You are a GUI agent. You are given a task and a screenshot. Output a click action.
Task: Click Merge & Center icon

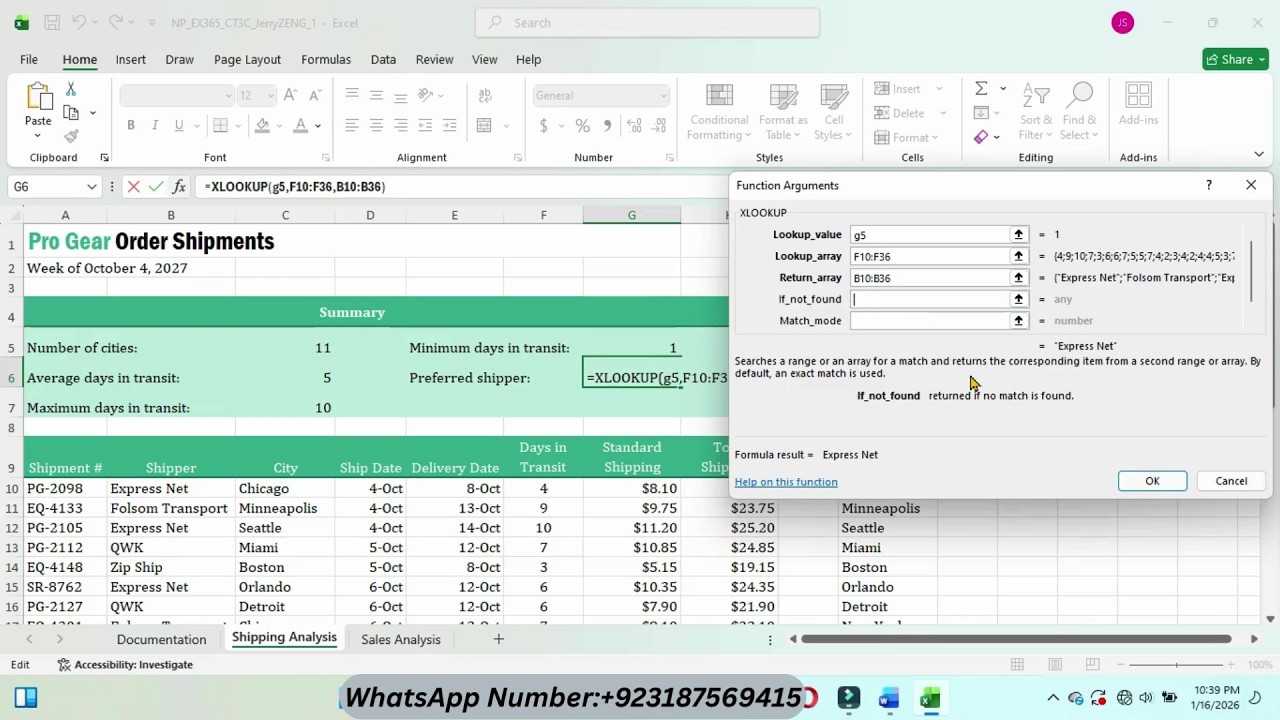pyautogui.click(x=485, y=125)
